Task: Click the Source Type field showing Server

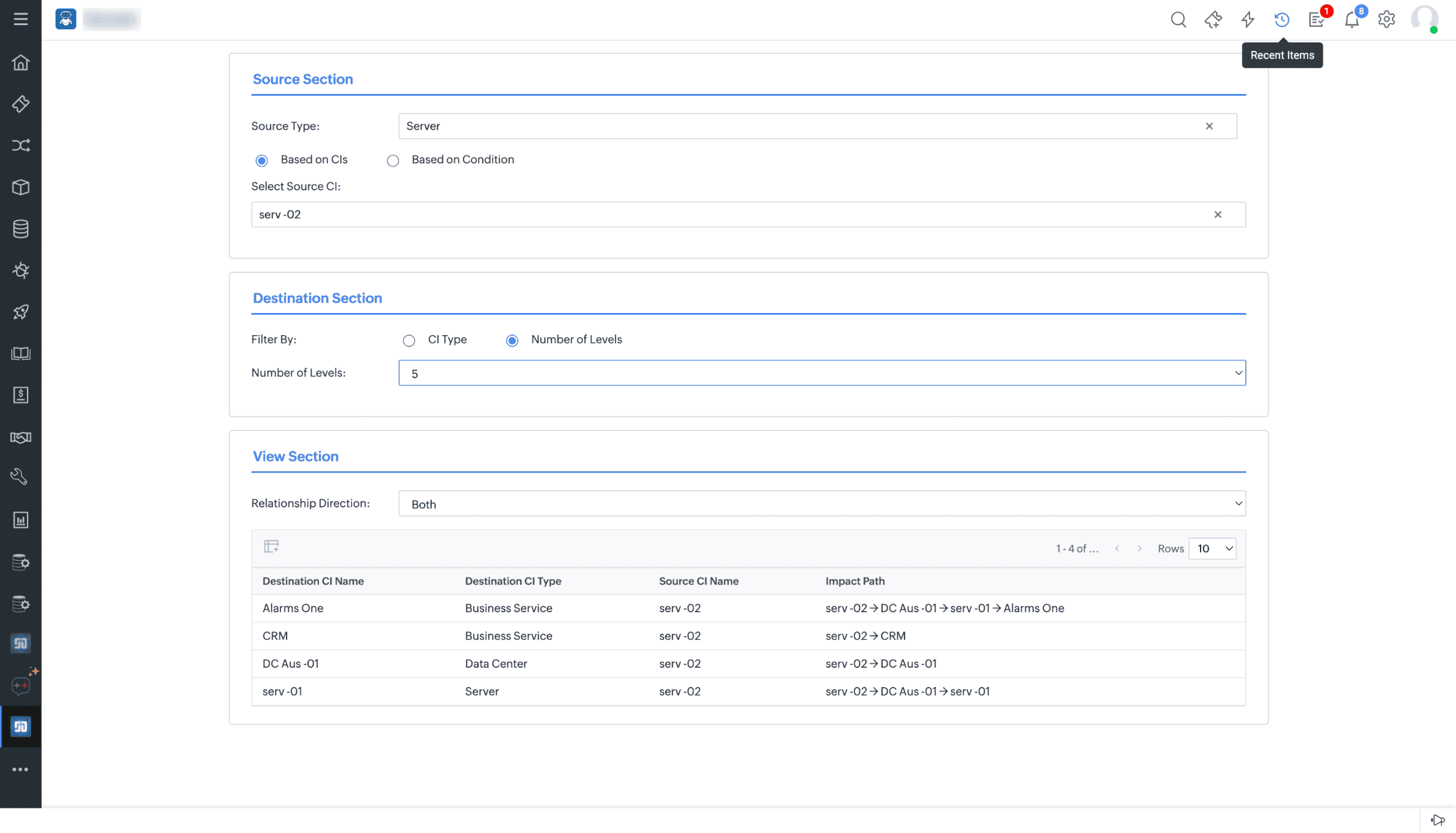Action: pos(818,126)
